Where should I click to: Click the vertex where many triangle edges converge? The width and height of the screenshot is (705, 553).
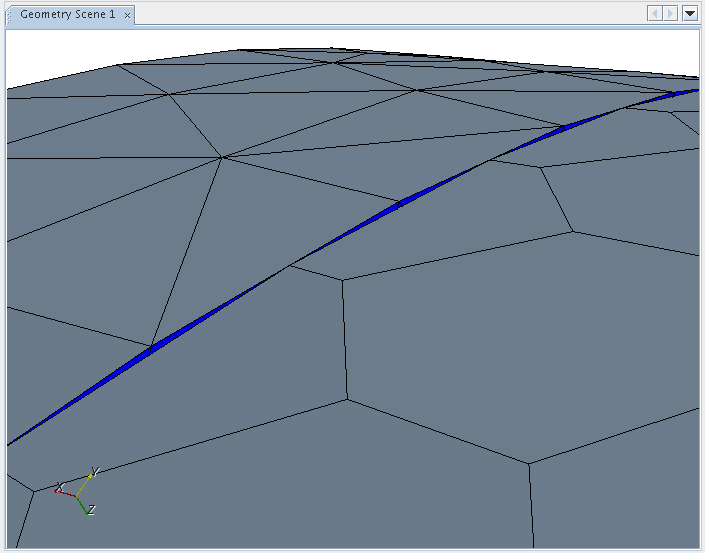221,157
